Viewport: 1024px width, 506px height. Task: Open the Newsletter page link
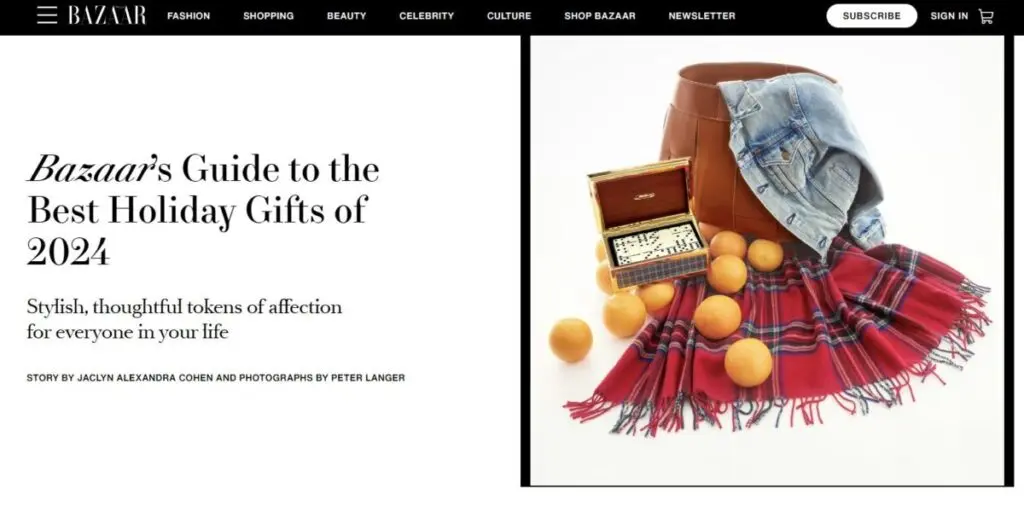(x=701, y=16)
